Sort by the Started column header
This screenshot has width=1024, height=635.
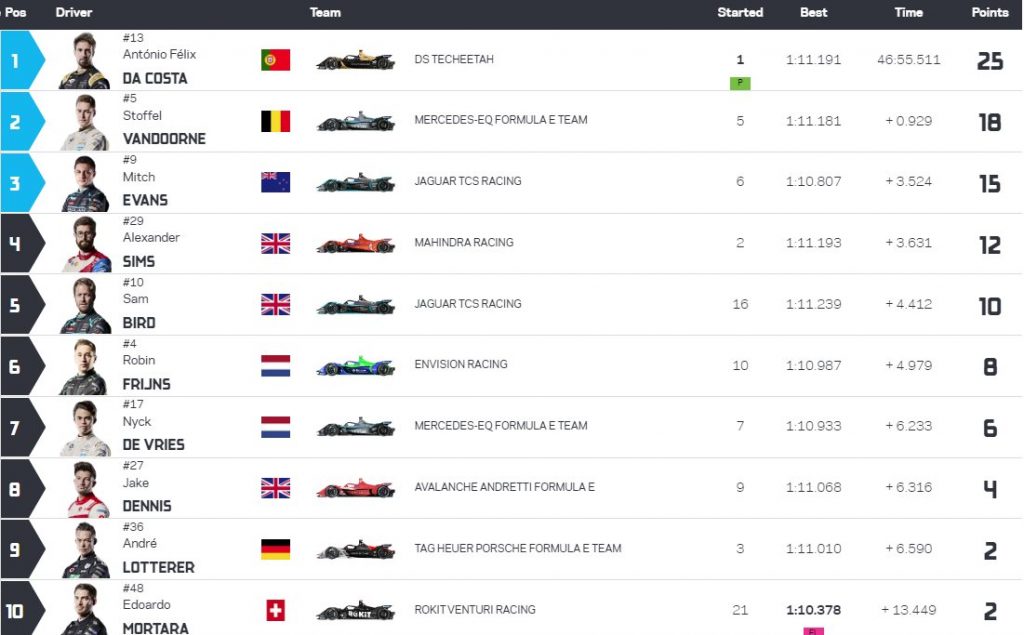[x=740, y=12]
